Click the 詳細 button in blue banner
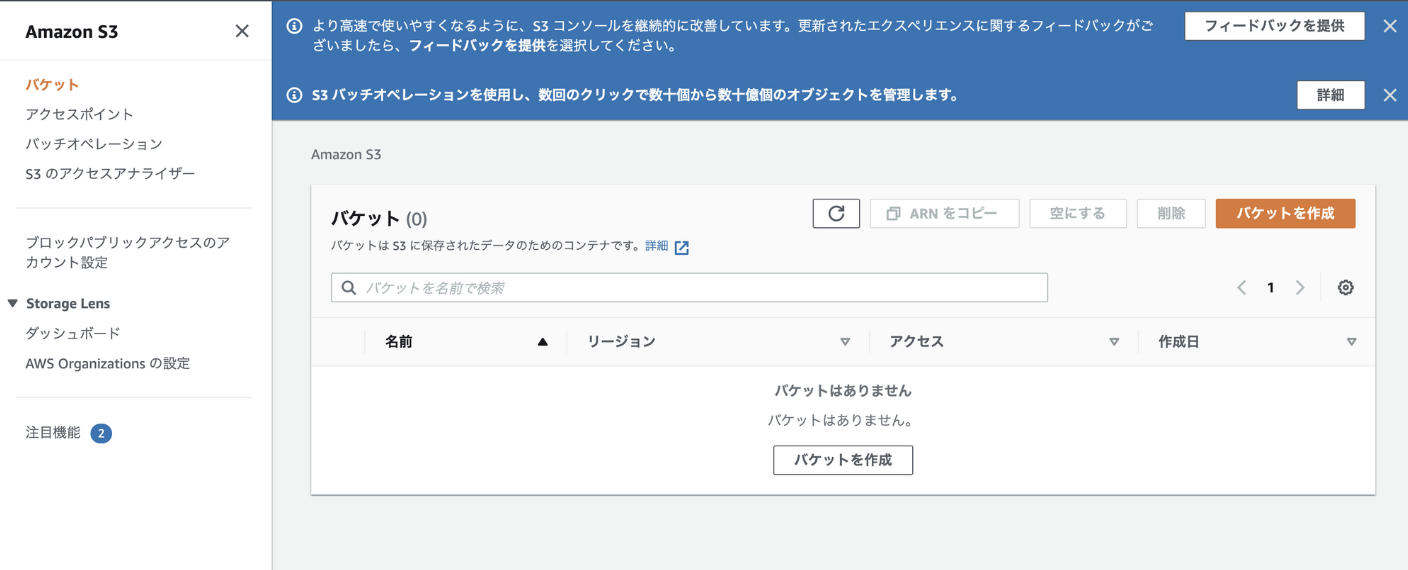Screen dimensions: 1408x570 [1330, 95]
